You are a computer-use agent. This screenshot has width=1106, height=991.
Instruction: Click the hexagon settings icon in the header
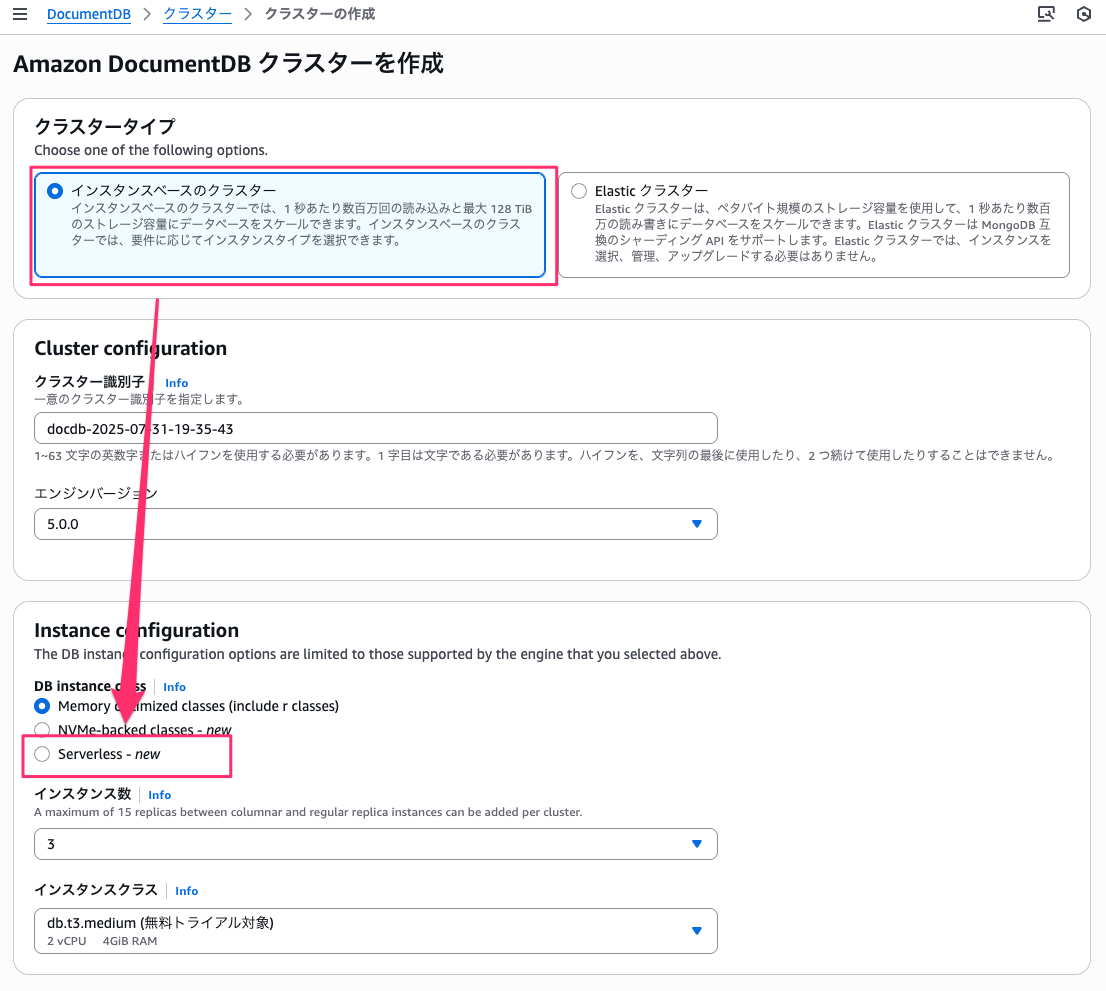click(x=1083, y=14)
